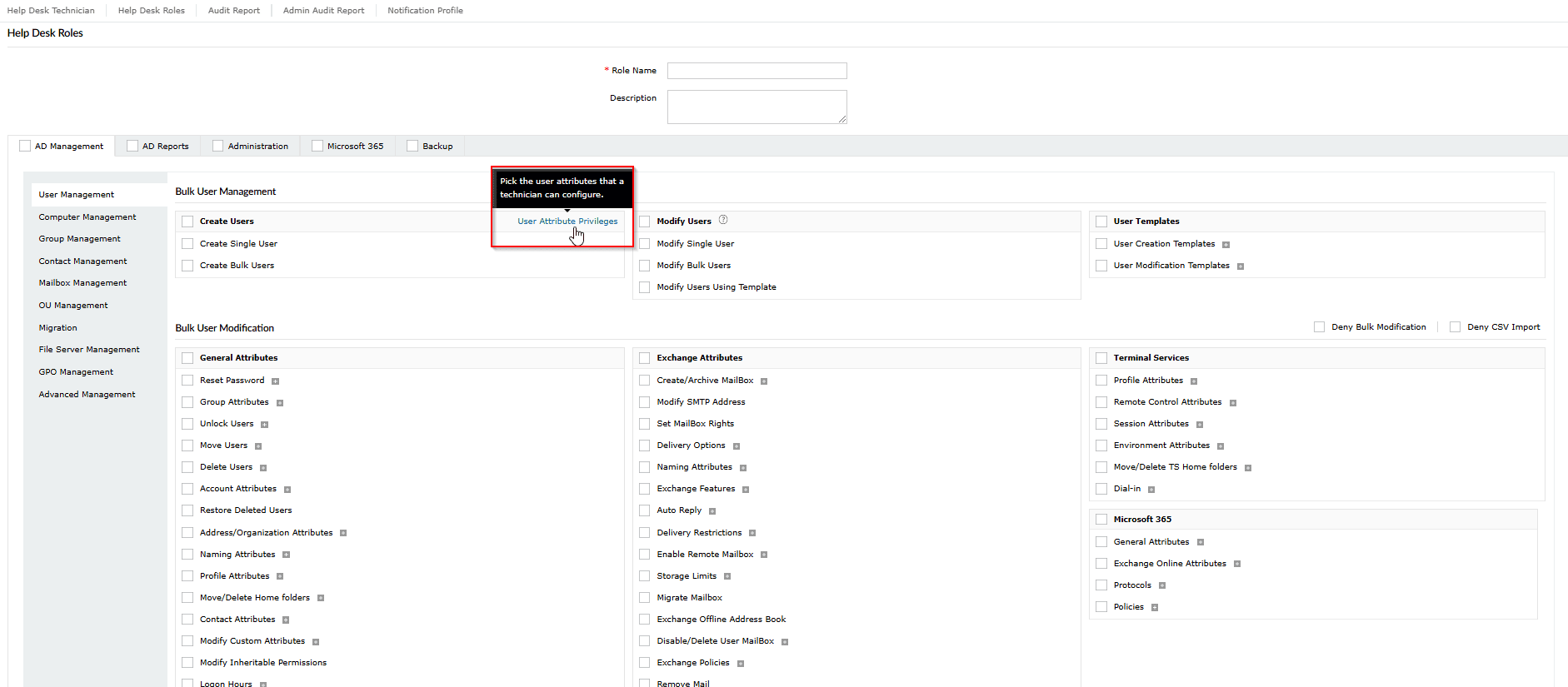Click the icon next to Delivery Options
The image size is (1568, 687).
pyautogui.click(x=737, y=446)
